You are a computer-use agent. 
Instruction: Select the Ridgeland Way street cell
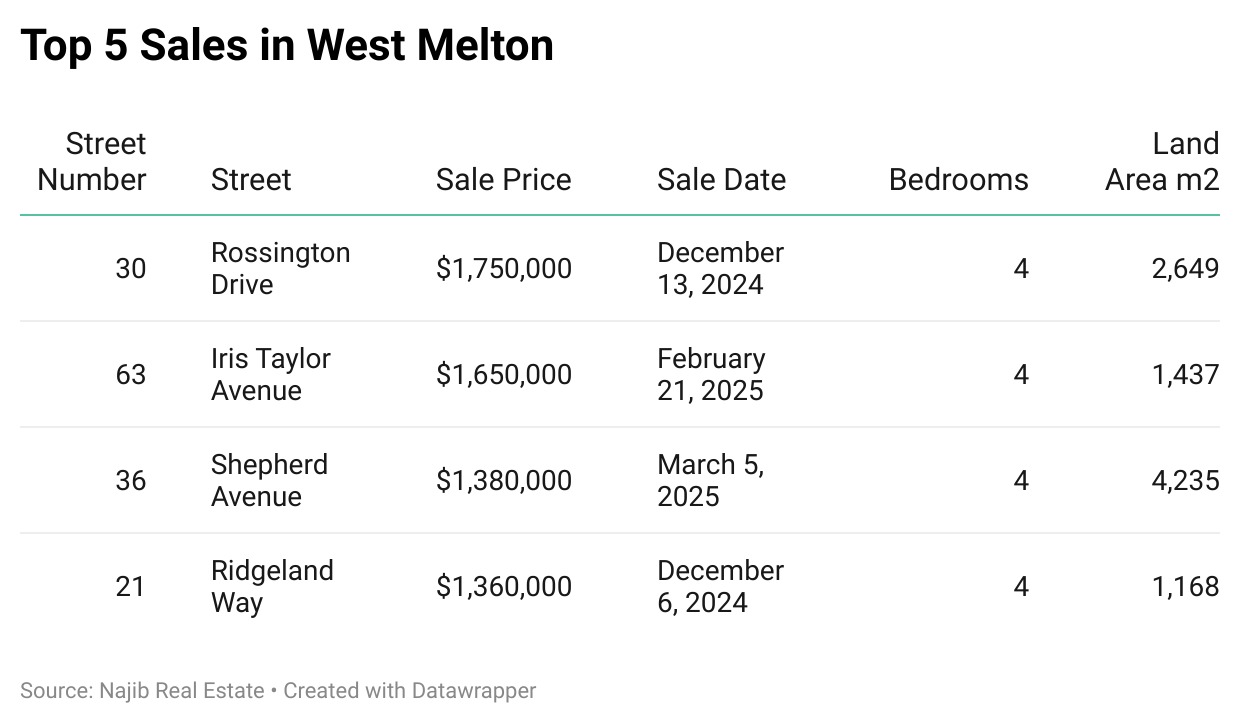point(272,587)
